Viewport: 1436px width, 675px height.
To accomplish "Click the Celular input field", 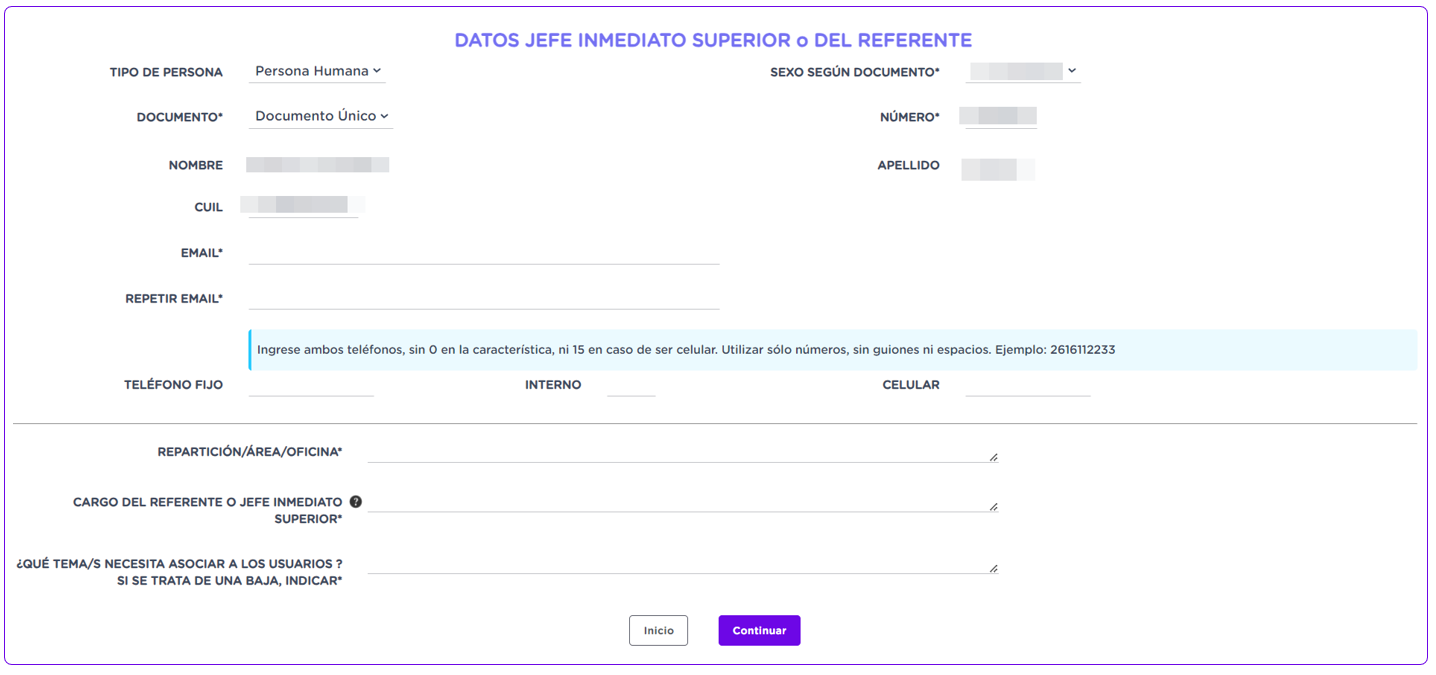I will (x=1028, y=385).
